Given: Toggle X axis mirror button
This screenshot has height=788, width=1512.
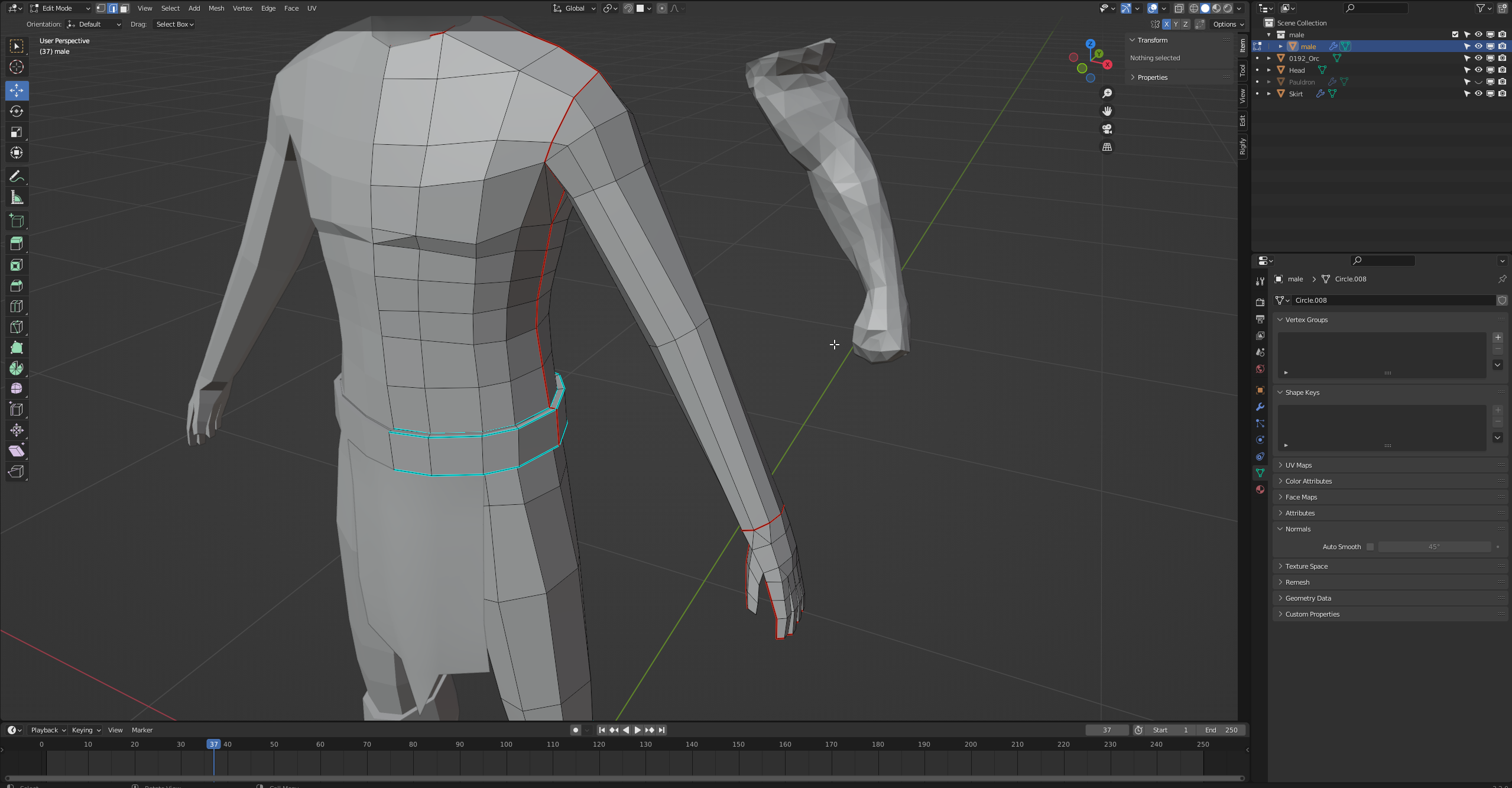Looking at the screenshot, I should (x=1166, y=24).
